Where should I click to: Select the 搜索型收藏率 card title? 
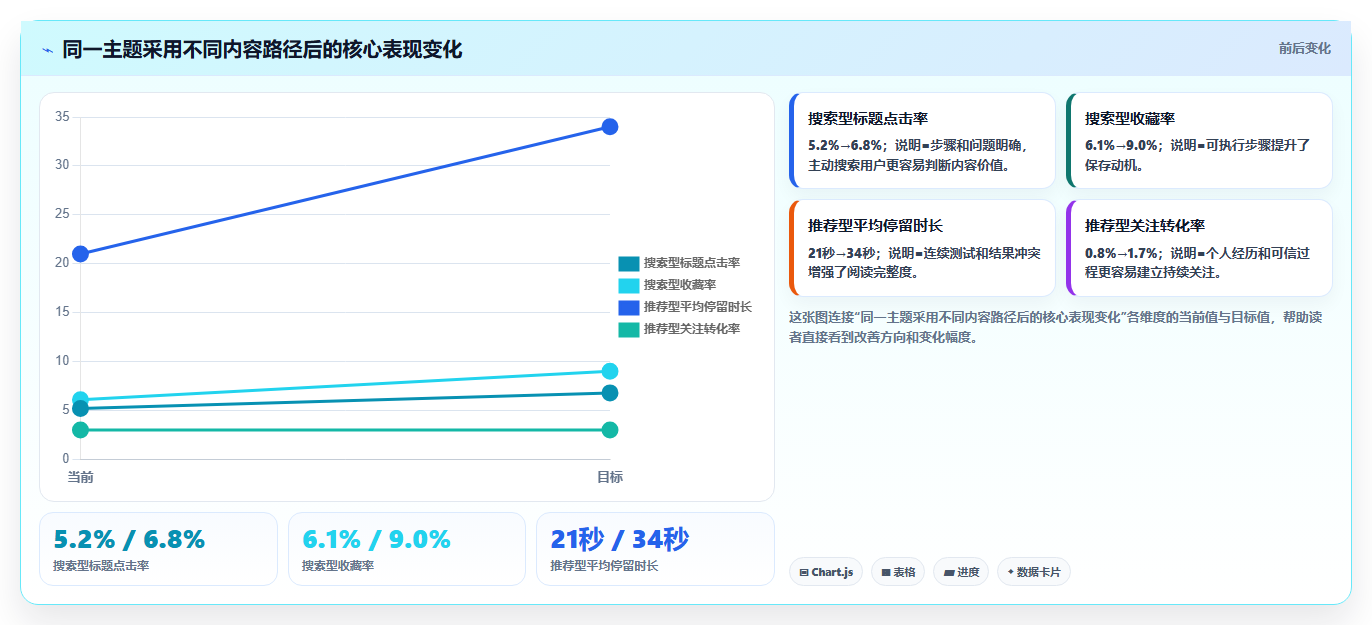point(1130,119)
